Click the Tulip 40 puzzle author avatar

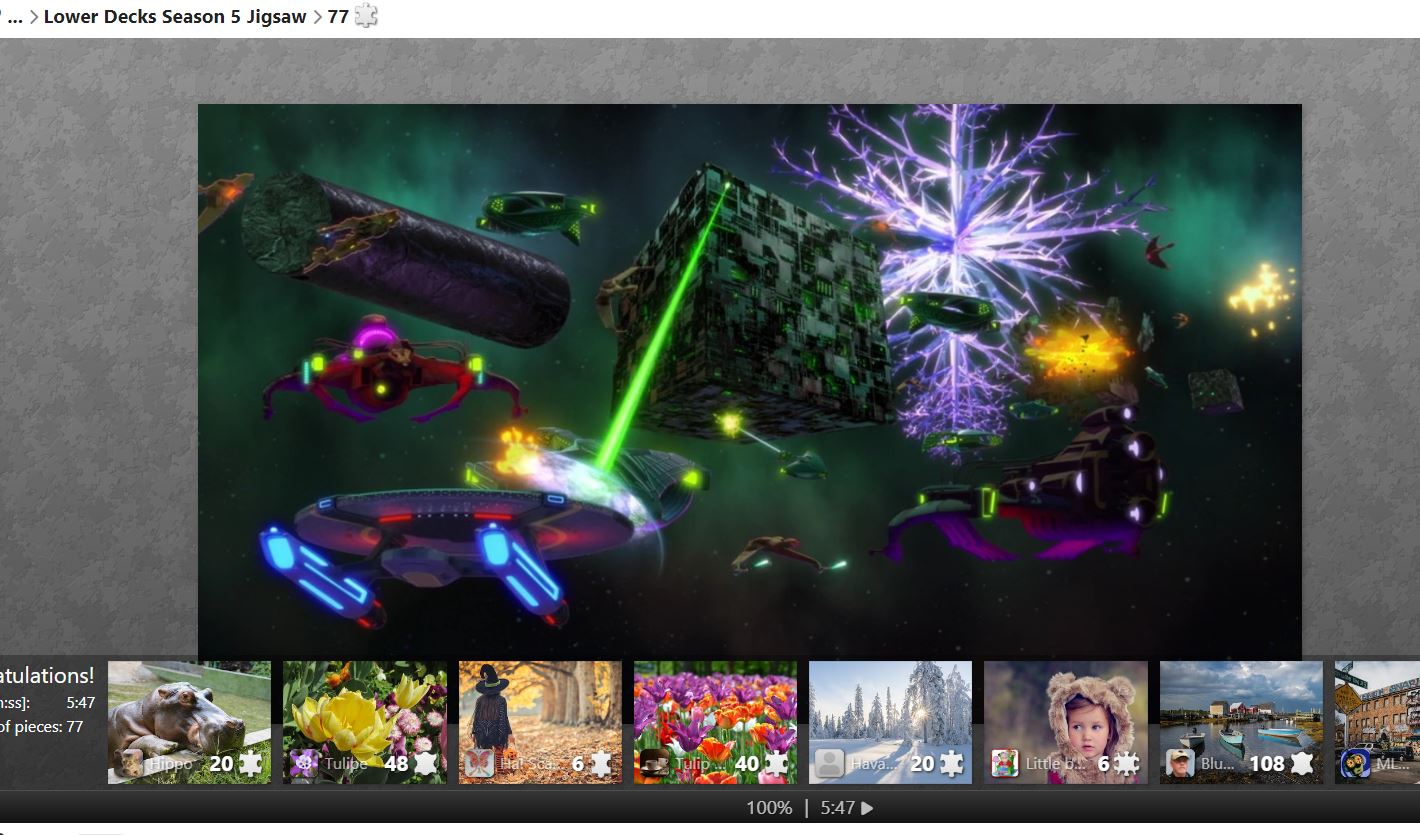(654, 764)
